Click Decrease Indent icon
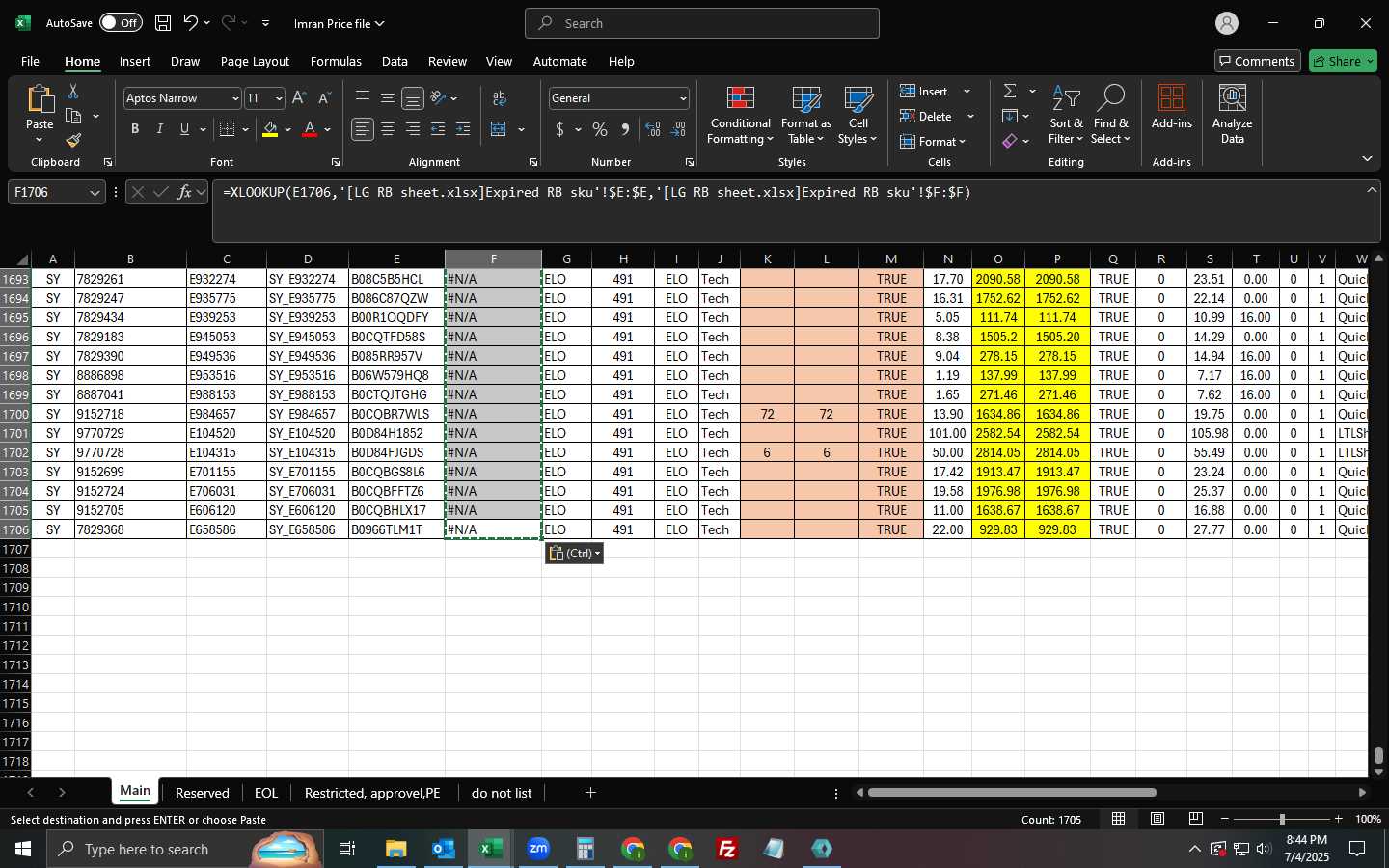 pos(438,129)
